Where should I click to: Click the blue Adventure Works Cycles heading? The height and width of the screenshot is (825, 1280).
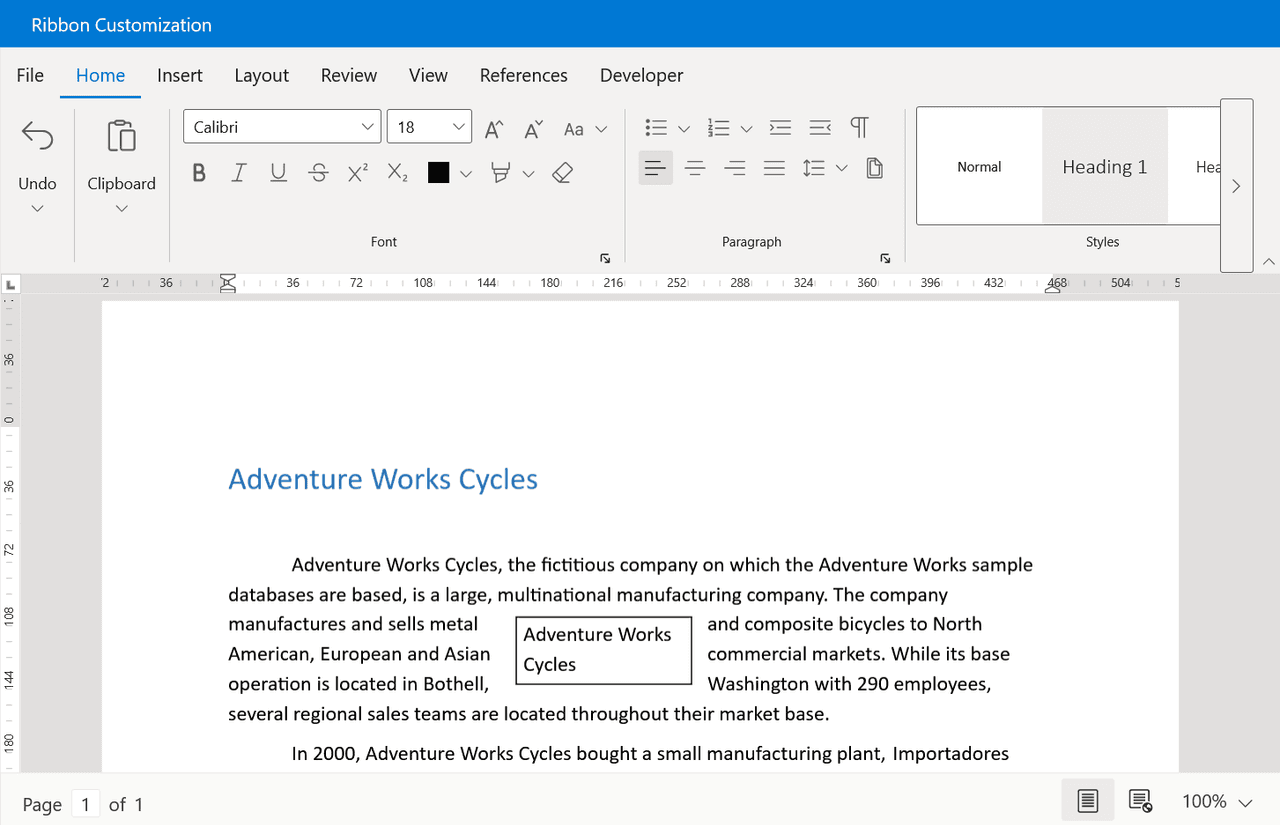pos(383,479)
